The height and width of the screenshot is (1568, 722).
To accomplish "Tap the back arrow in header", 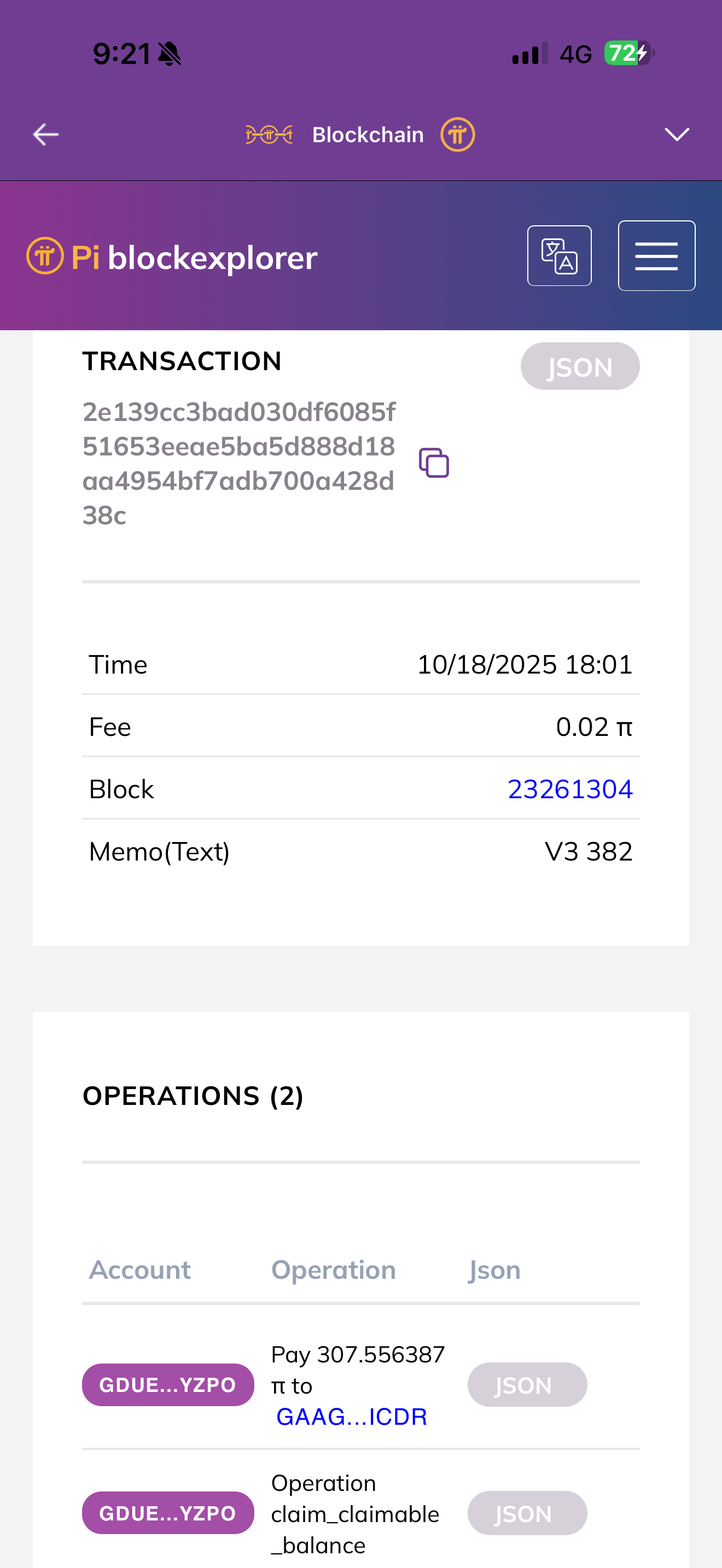I will click(45, 134).
